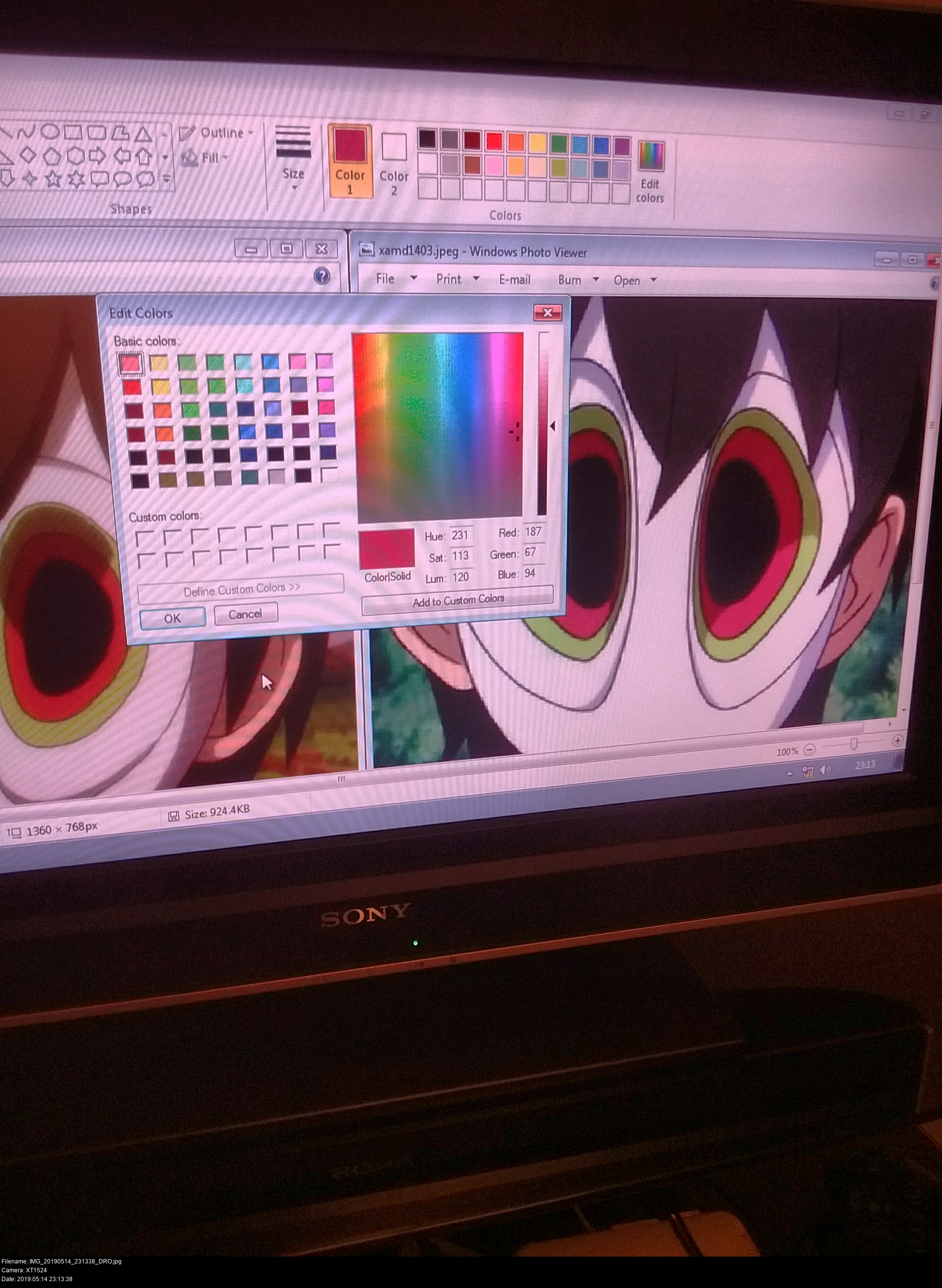Image resolution: width=942 pixels, height=1288 pixels.
Task: Click the Paint Help question mark icon
Action: 322,277
